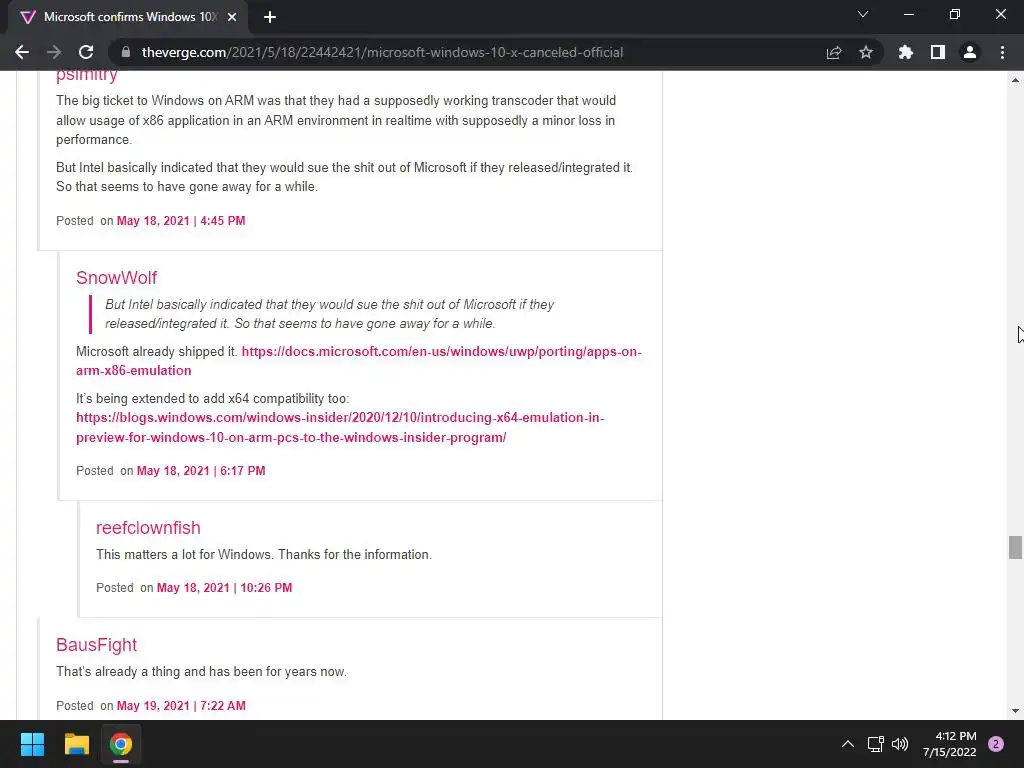Open the May 18, 2021 6:17 PM permalink
The height and width of the screenshot is (768, 1024).
pyautogui.click(x=201, y=471)
